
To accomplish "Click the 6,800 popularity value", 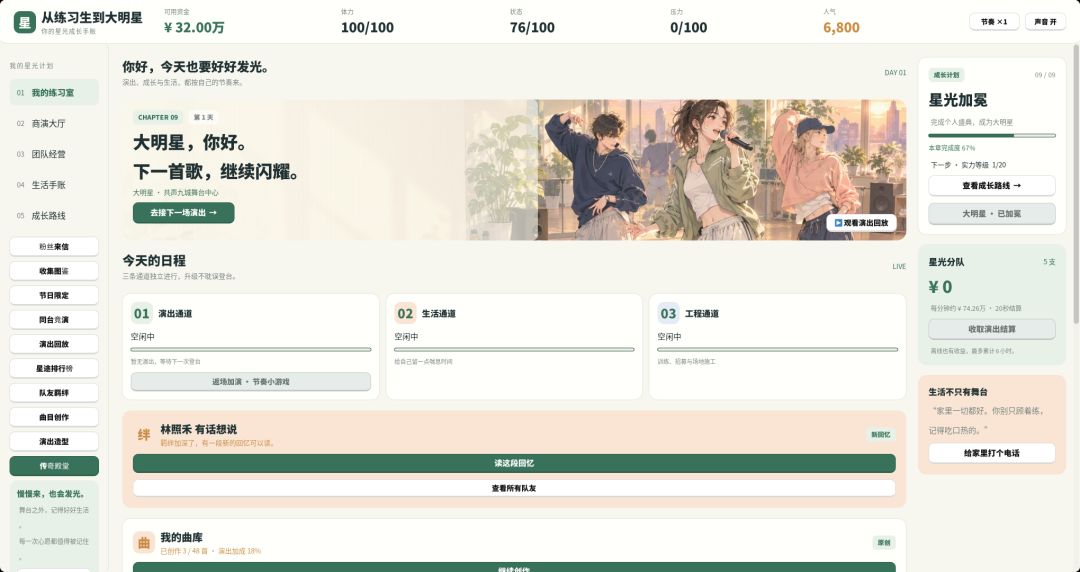I will 841,28.
